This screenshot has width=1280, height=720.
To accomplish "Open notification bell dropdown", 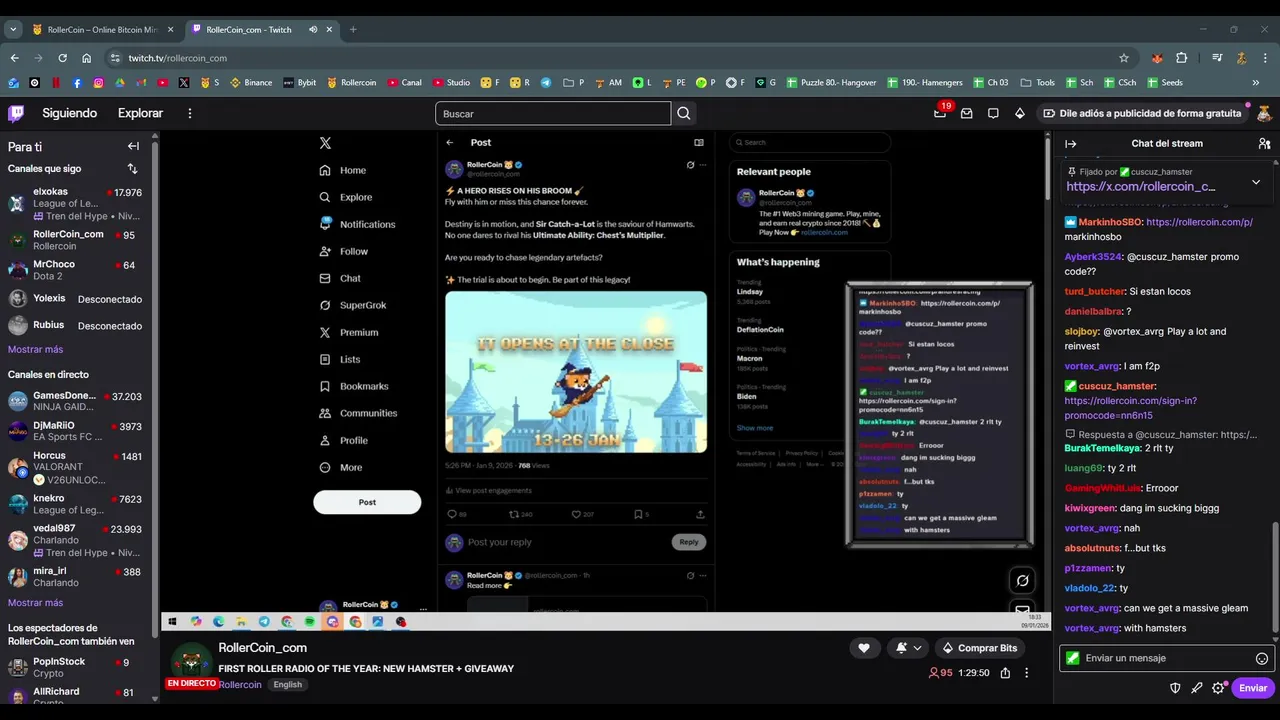I will (x=908, y=648).
